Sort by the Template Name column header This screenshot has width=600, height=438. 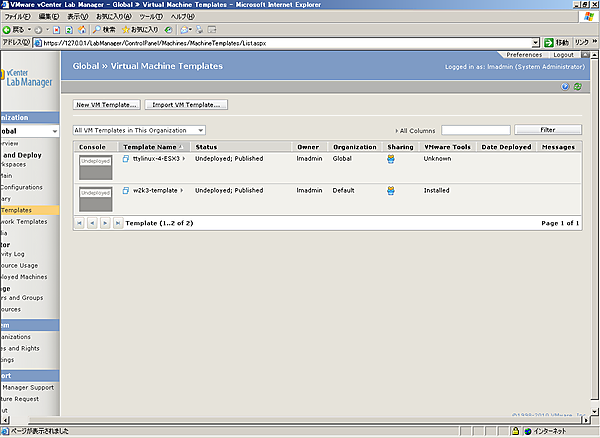click(146, 147)
